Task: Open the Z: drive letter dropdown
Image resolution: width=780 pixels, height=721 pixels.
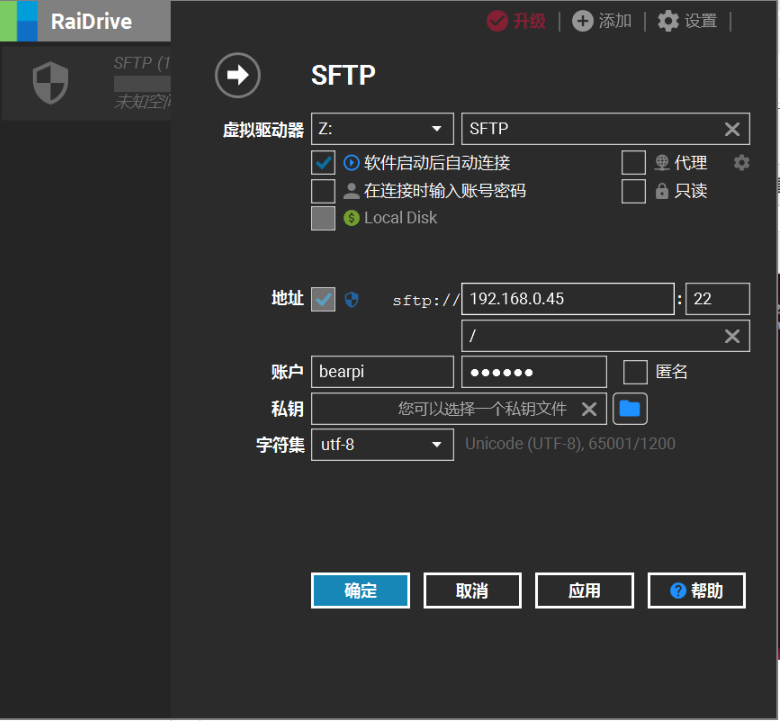Action: 382,128
